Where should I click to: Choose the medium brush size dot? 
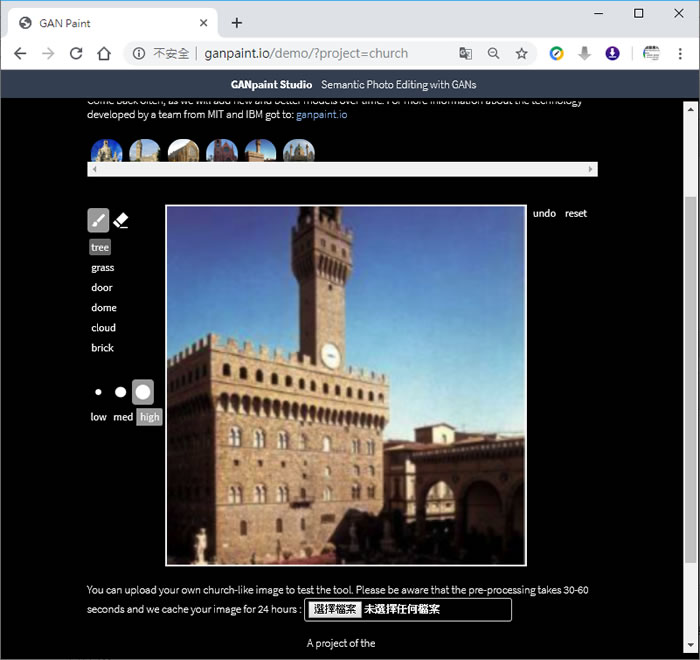point(121,392)
